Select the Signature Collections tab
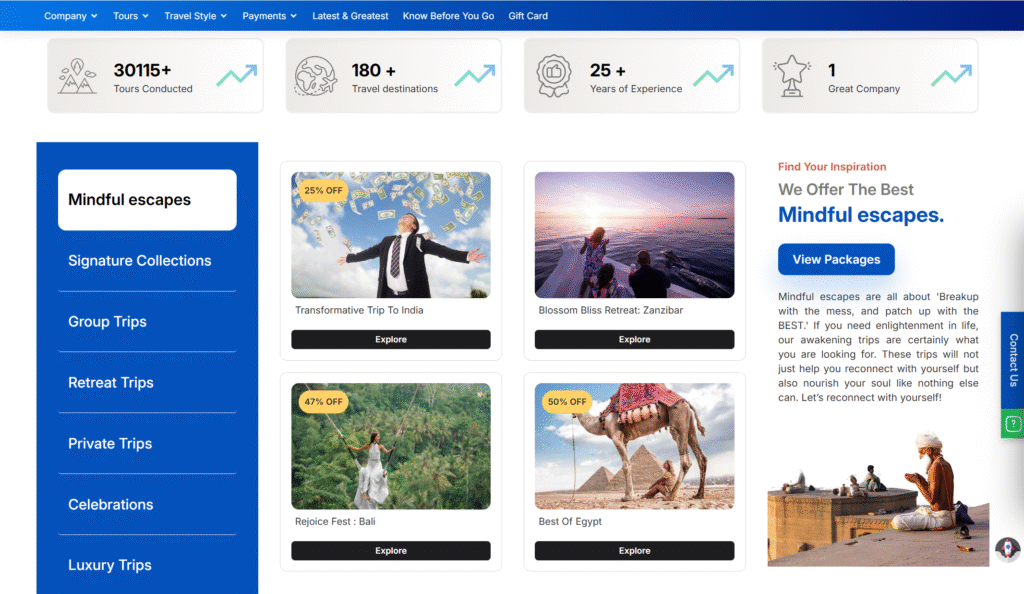This screenshot has width=1024, height=594. [140, 261]
